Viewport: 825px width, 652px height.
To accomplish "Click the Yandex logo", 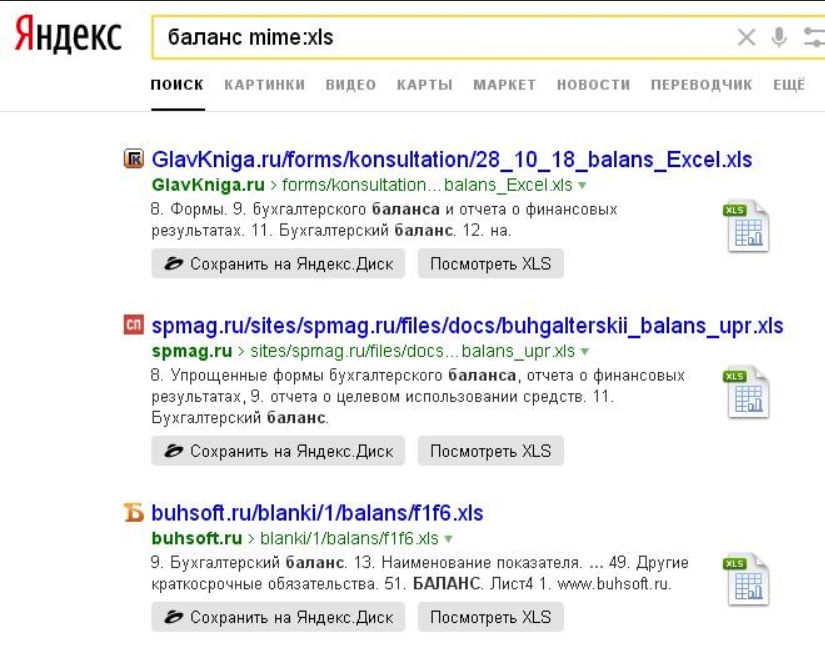I will point(67,38).
